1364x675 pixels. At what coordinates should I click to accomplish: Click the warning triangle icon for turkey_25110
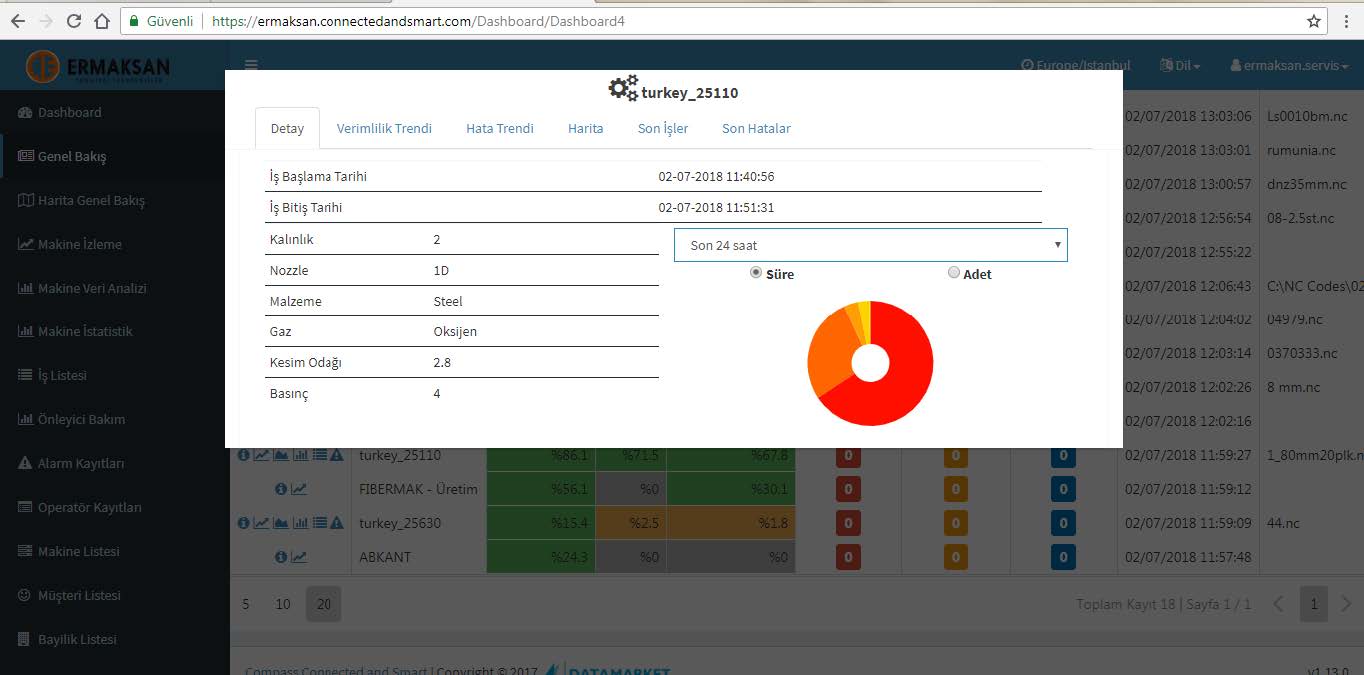[x=337, y=456]
